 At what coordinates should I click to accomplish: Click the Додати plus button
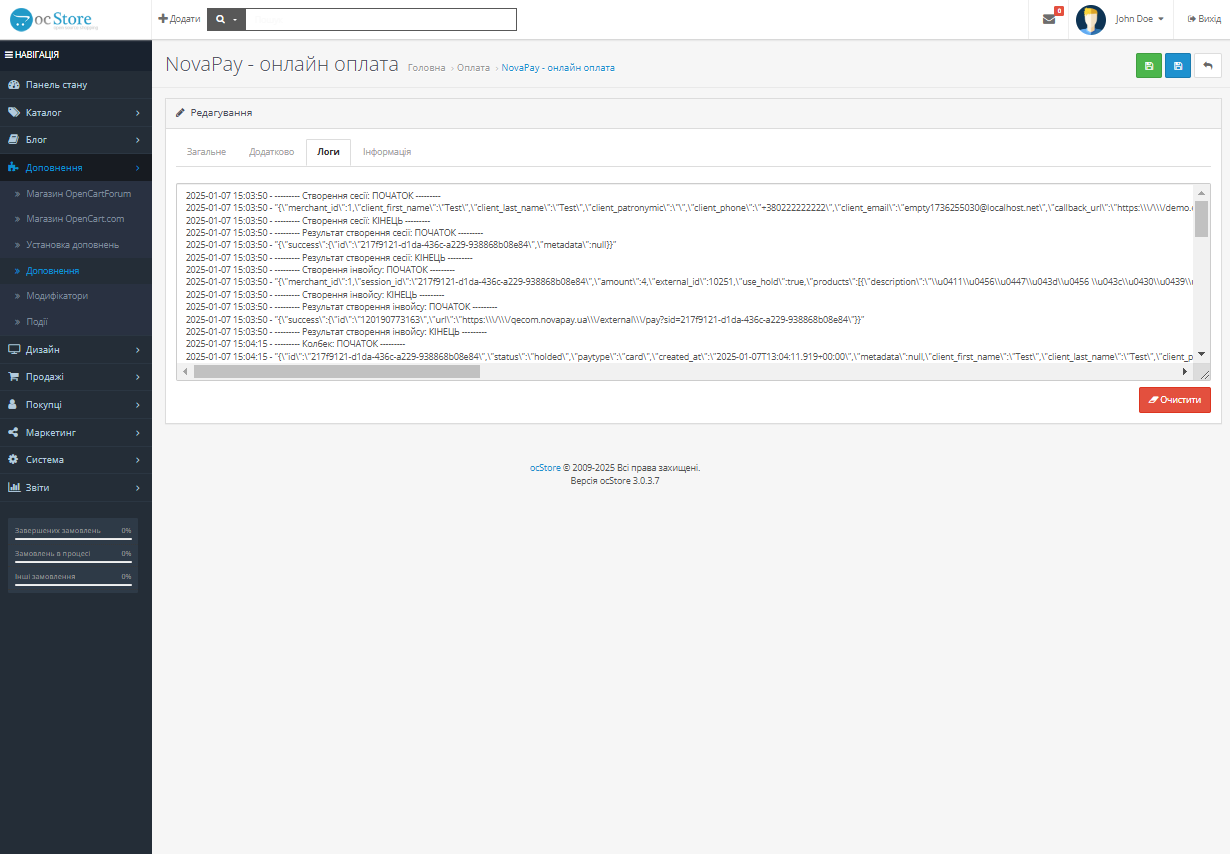[179, 19]
